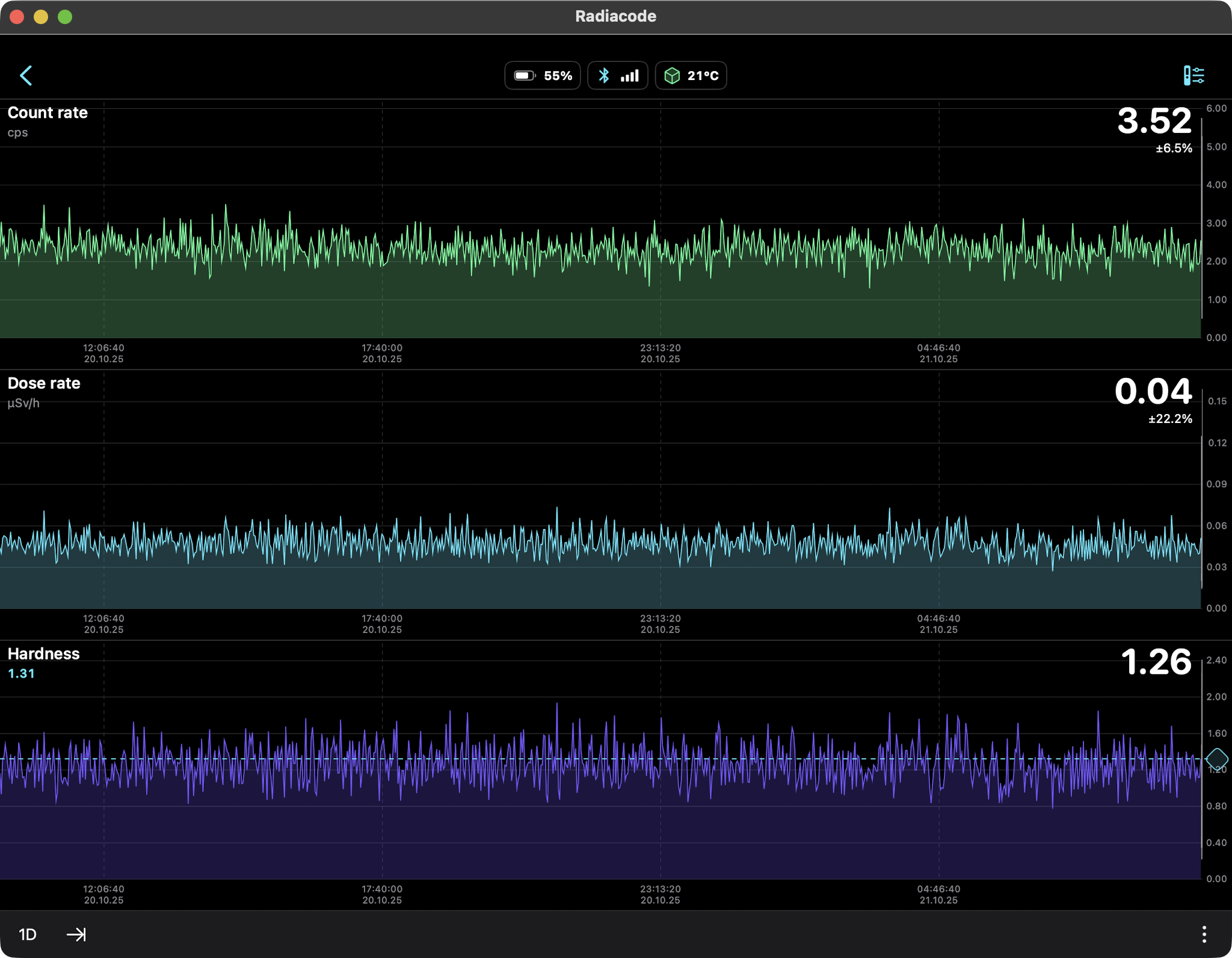Click the battery 55% status indicator
The height and width of the screenshot is (958, 1232).
click(543, 76)
